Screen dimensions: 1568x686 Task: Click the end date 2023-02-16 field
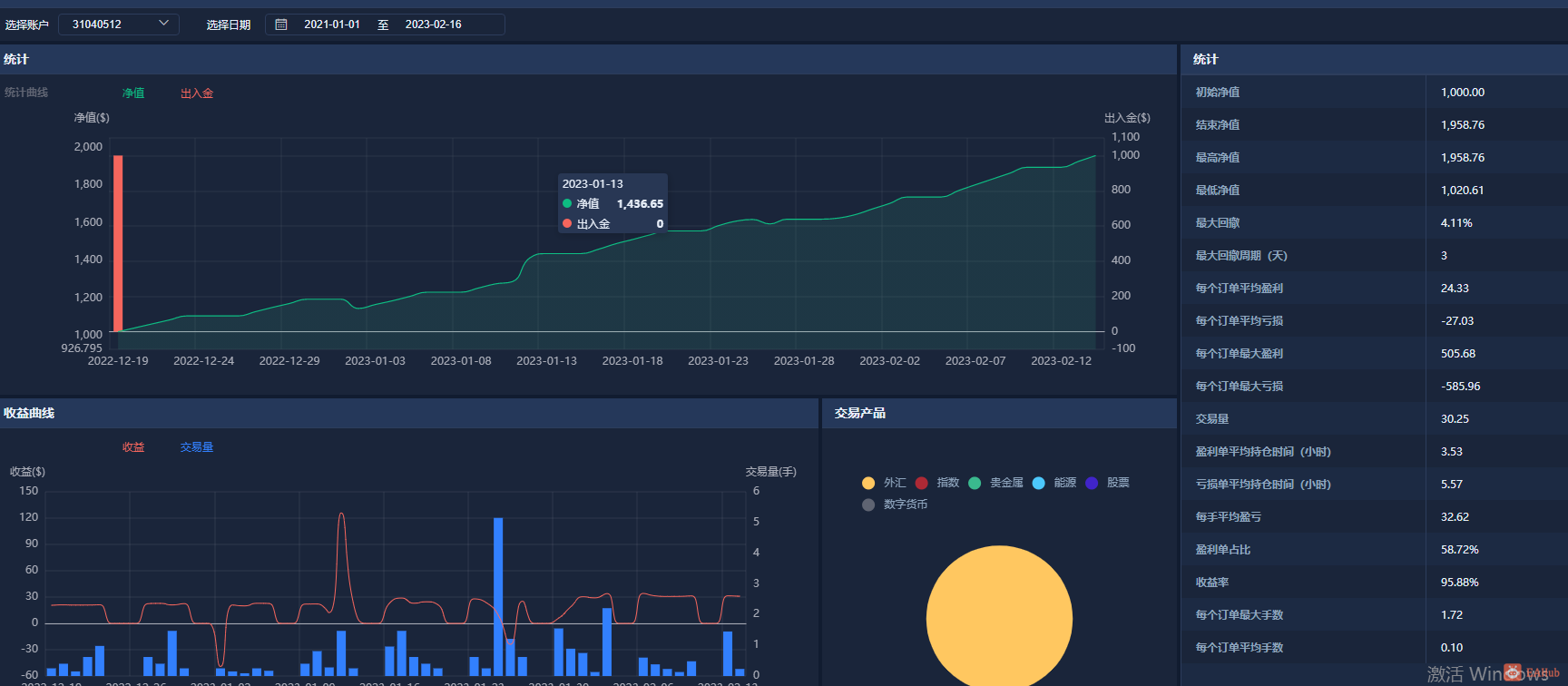click(x=434, y=24)
